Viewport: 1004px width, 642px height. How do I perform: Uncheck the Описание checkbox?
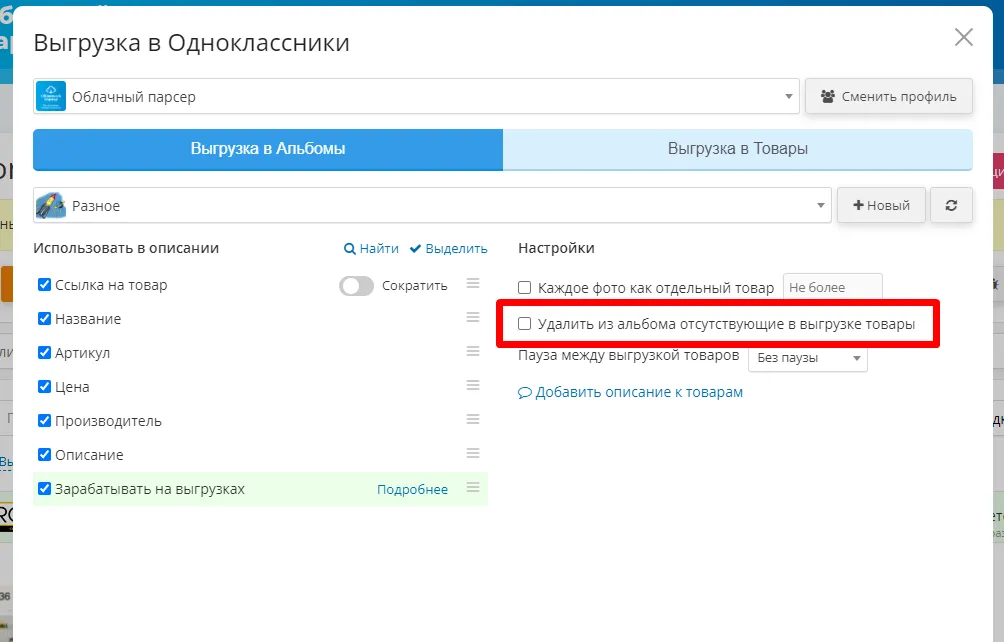[x=44, y=454]
